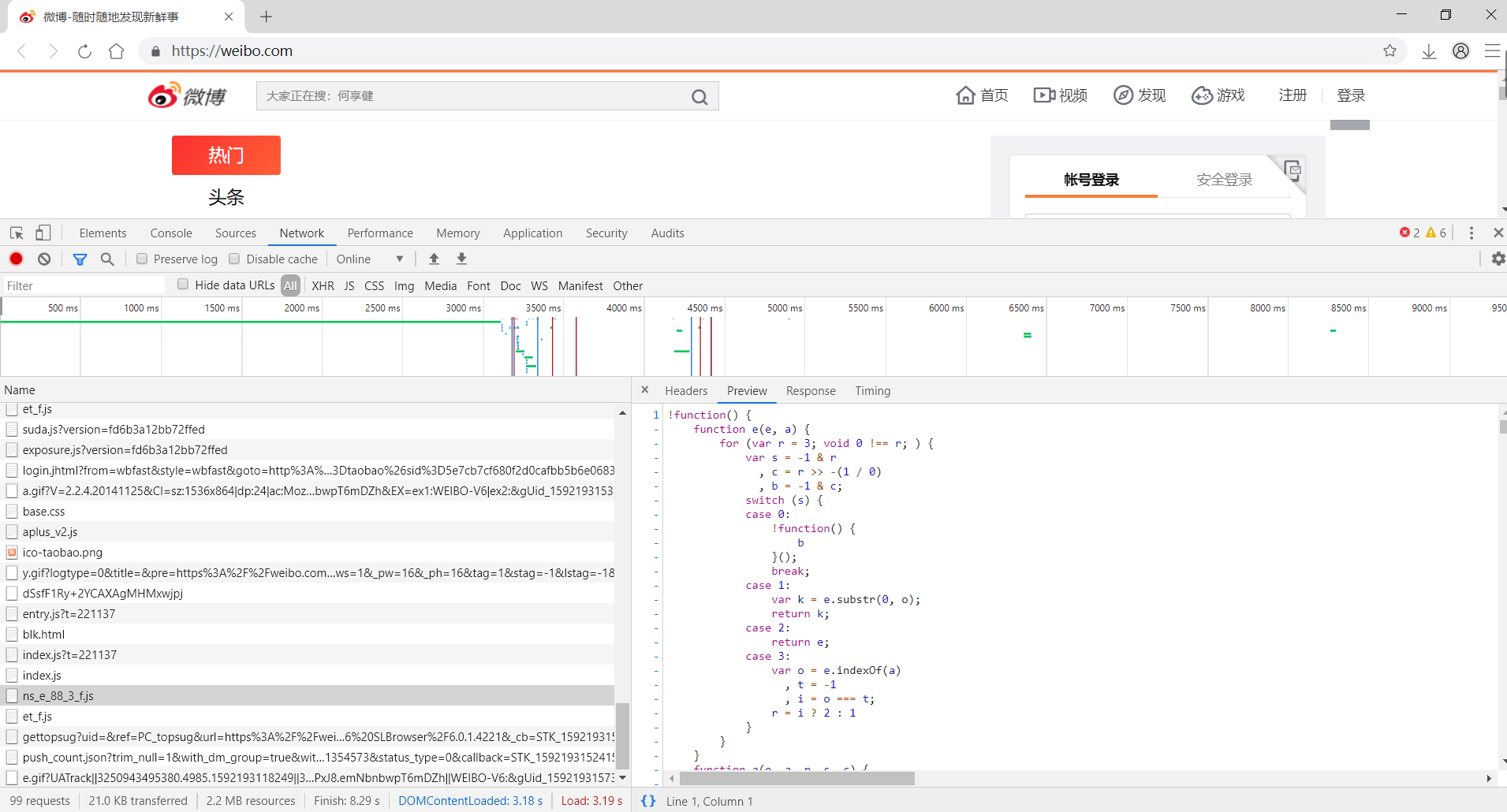Filter requests by Img type
The image size is (1507, 812).
pyautogui.click(x=405, y=285)
